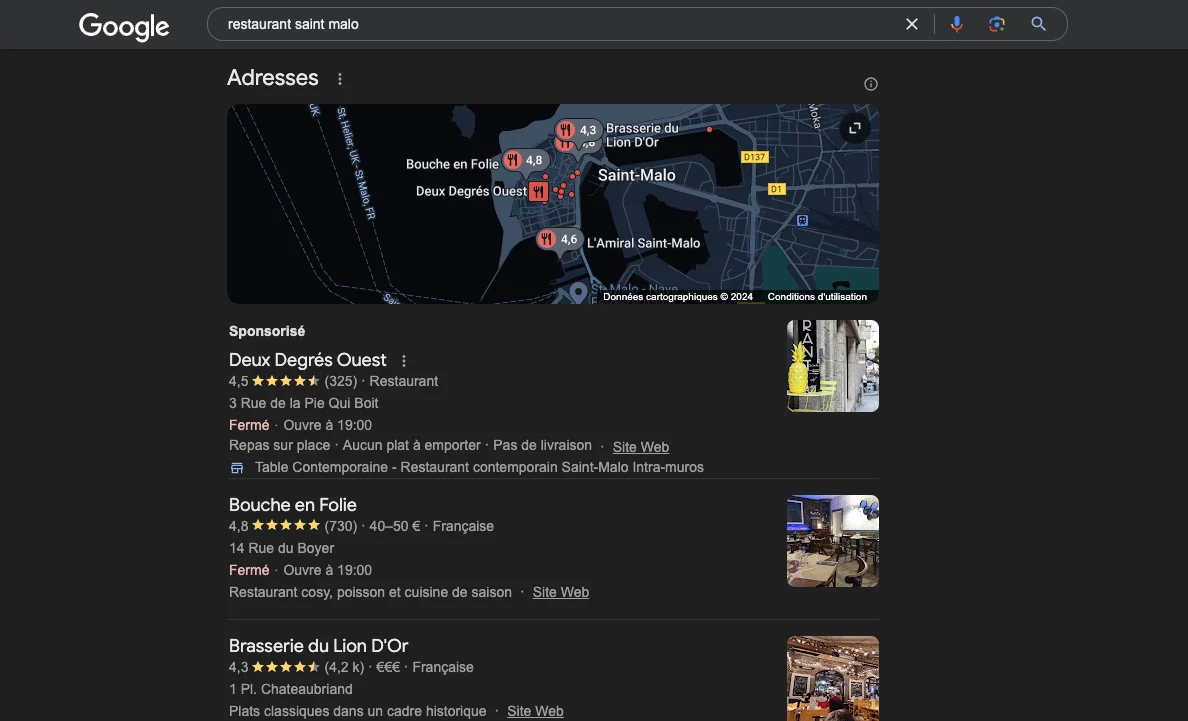Open the Deux Degrés Ouest listing title
1188x721 pixels.
[308, 360]
